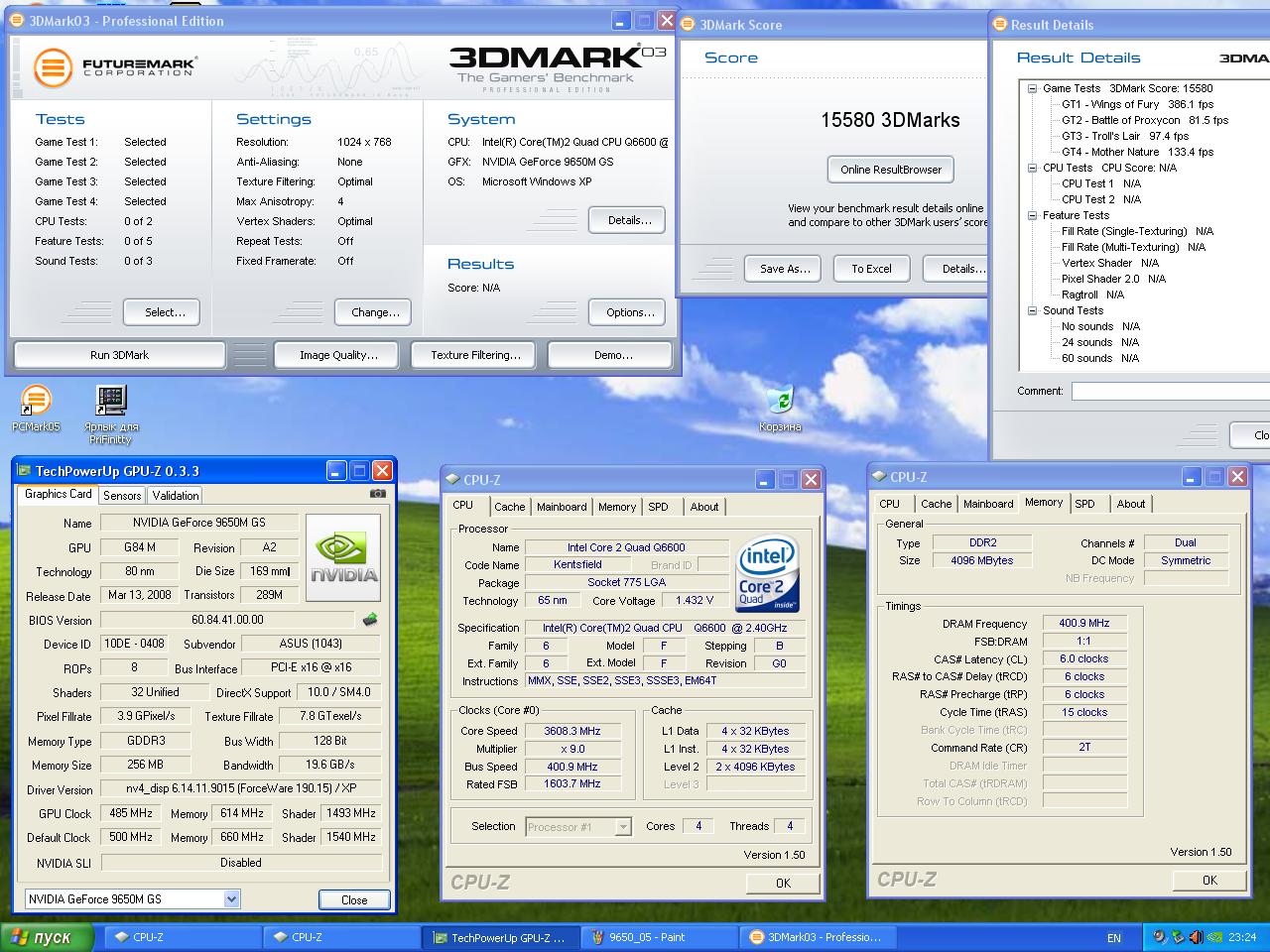
Task: Click system Details button in 3DMark03
Action: [629, 220]
